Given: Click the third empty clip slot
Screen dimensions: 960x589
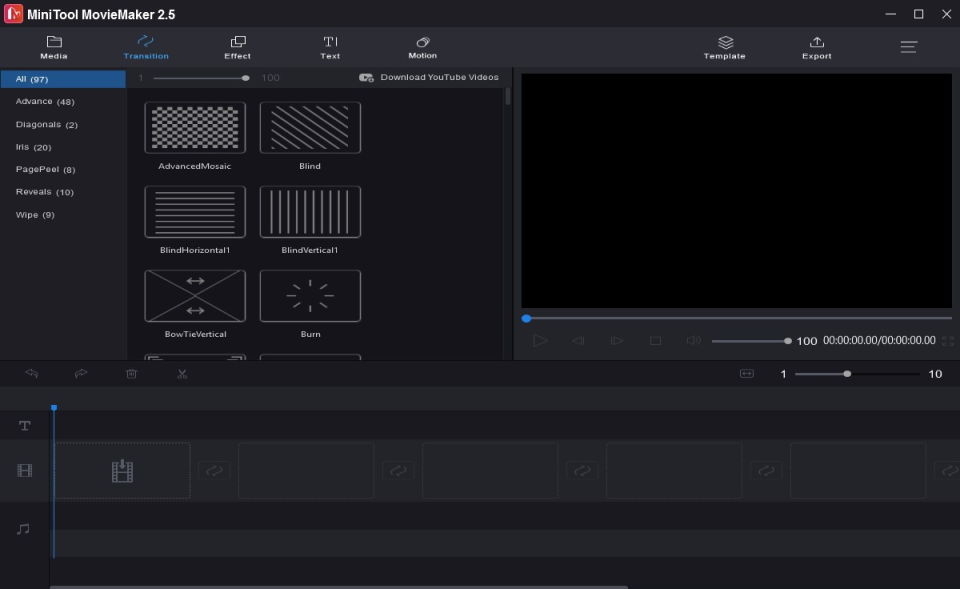Looking at the screenshot, I should coord(490,471).
